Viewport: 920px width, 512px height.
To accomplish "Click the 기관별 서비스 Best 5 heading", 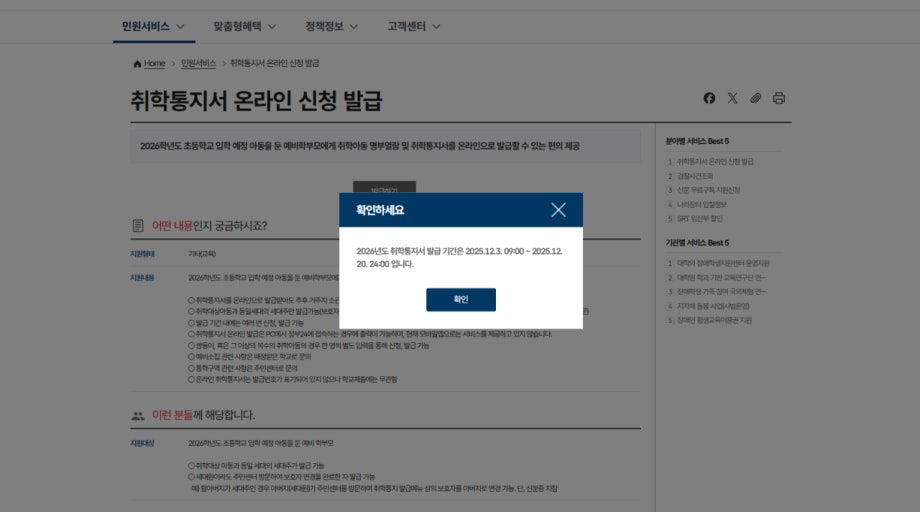I will point(697,243).
